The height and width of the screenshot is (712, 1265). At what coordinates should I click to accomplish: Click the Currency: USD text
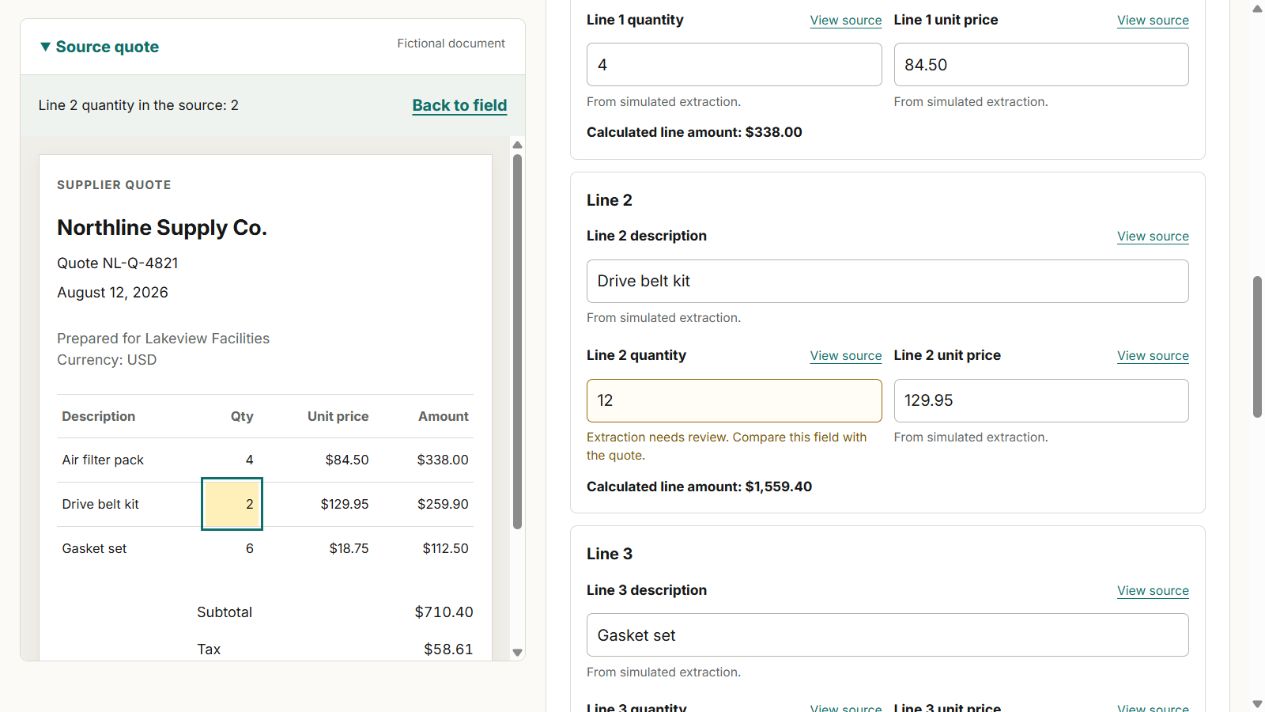(x=107, y=360)
